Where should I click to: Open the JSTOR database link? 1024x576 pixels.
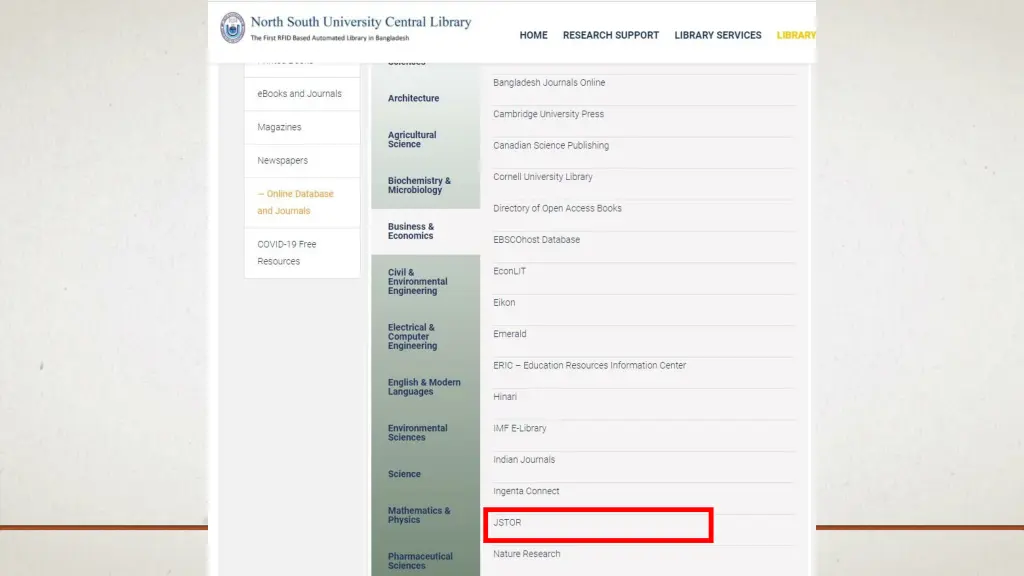pyautogui.click(x=507, y=522)
